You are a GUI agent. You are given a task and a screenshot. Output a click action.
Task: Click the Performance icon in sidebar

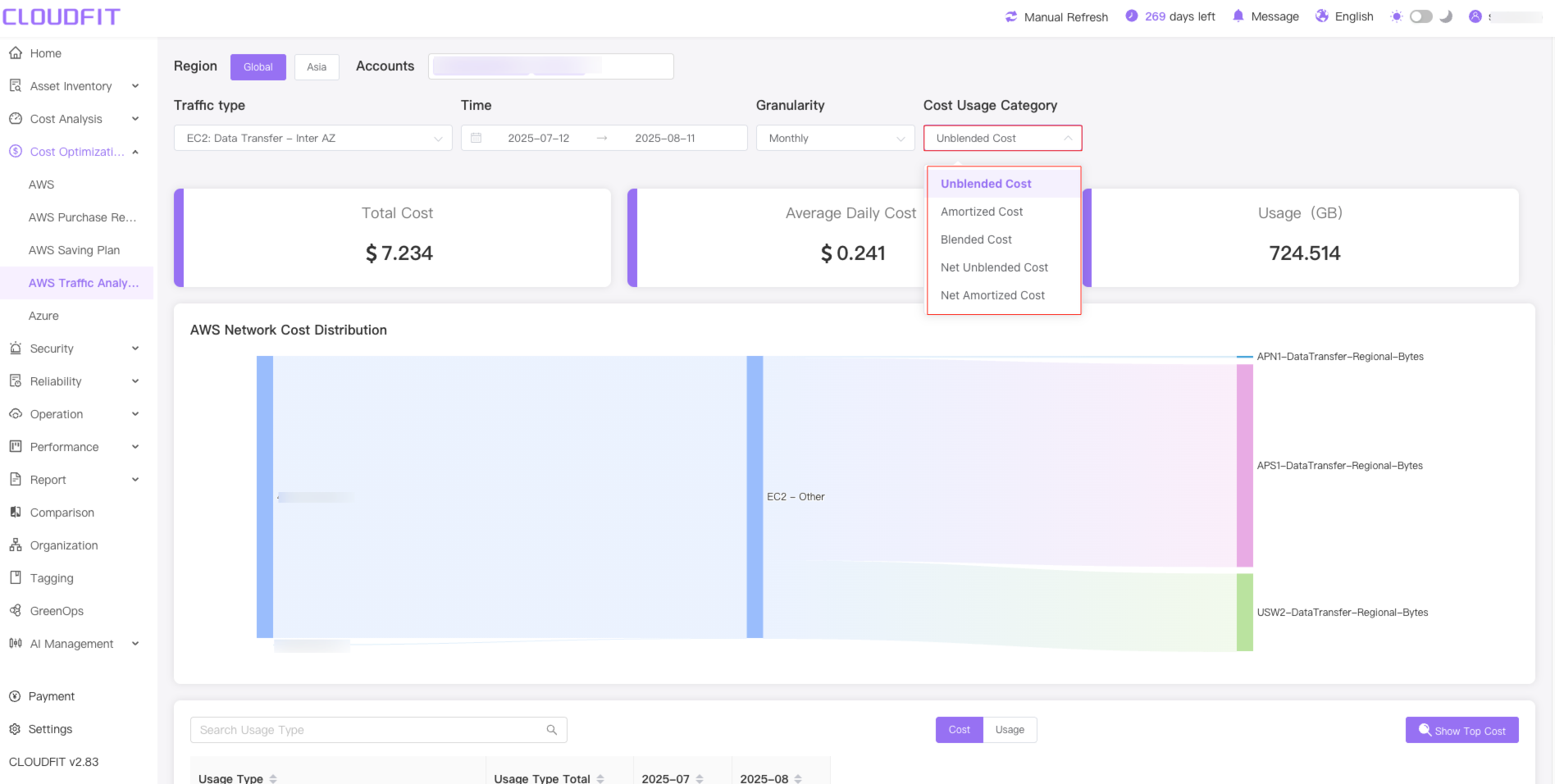[16, 447]
